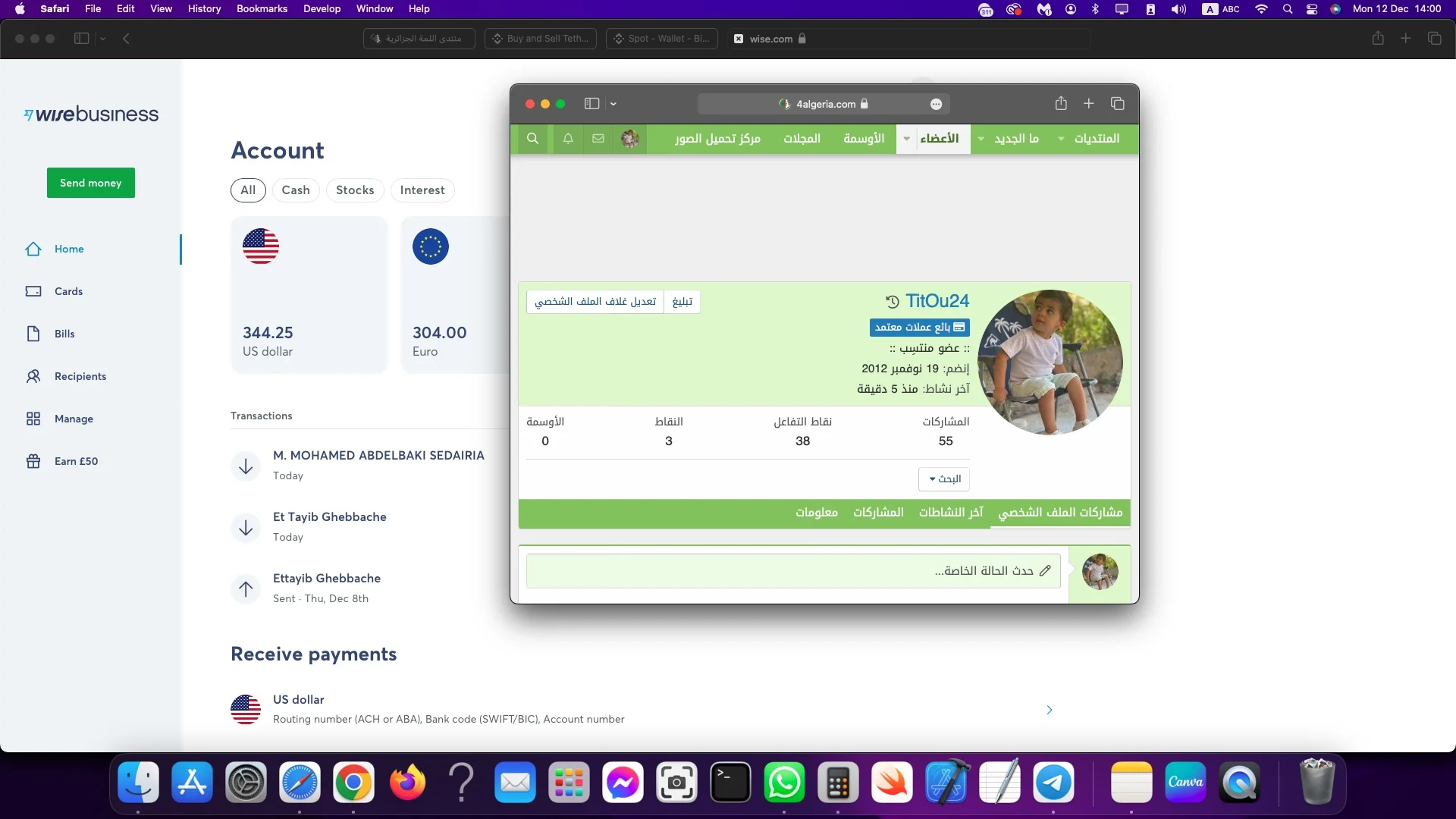Expand the البحث dropdown on the profile
Image resolution: width=1456 pixels, height=819 pixels.
tap(944, 479)
